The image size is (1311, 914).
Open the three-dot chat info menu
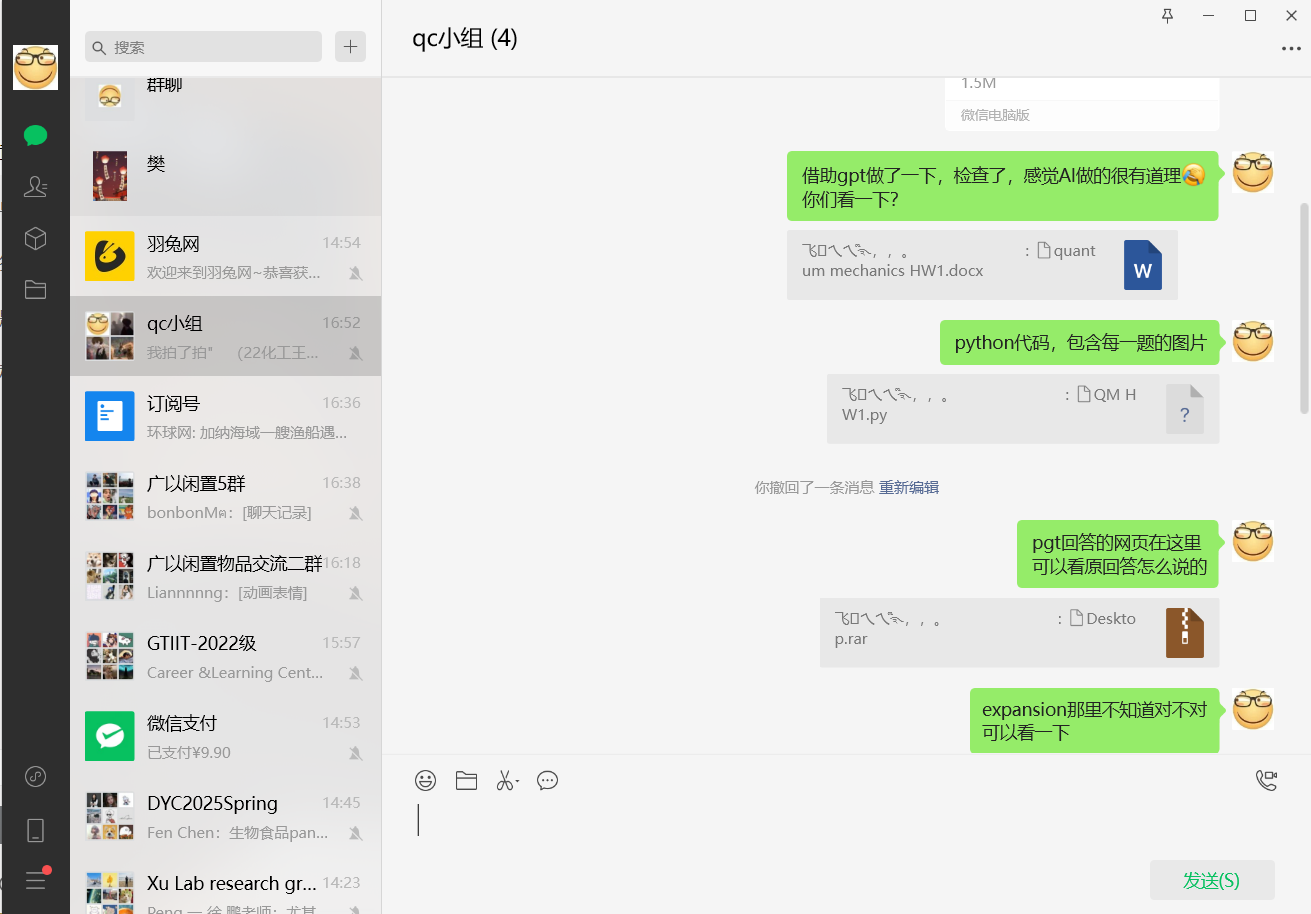[x=1291, y=49]
